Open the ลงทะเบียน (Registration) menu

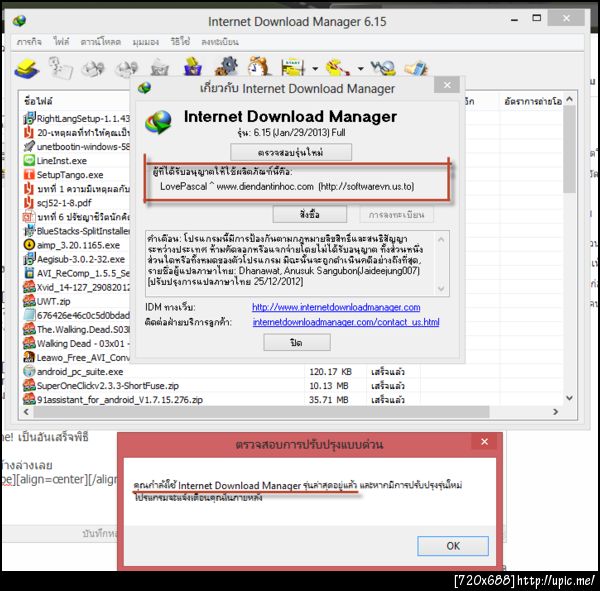(220, 41)
